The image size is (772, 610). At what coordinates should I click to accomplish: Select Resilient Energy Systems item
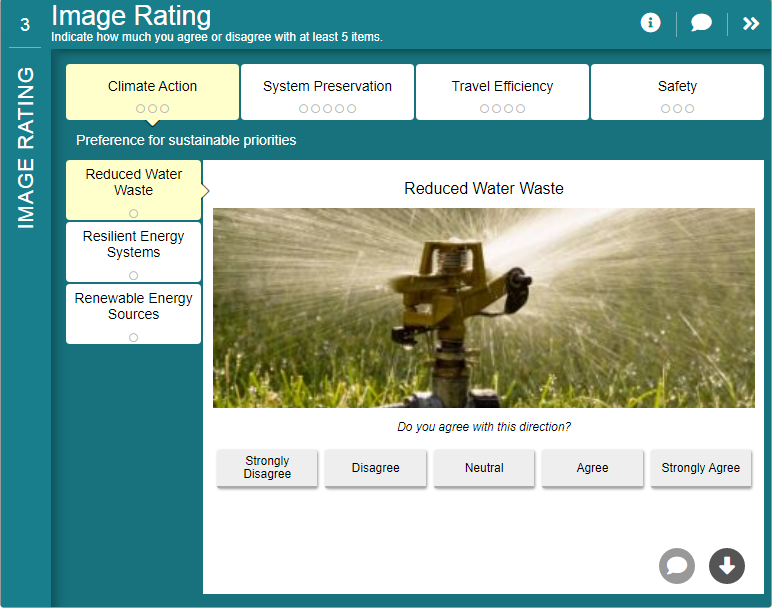point(133,251)
